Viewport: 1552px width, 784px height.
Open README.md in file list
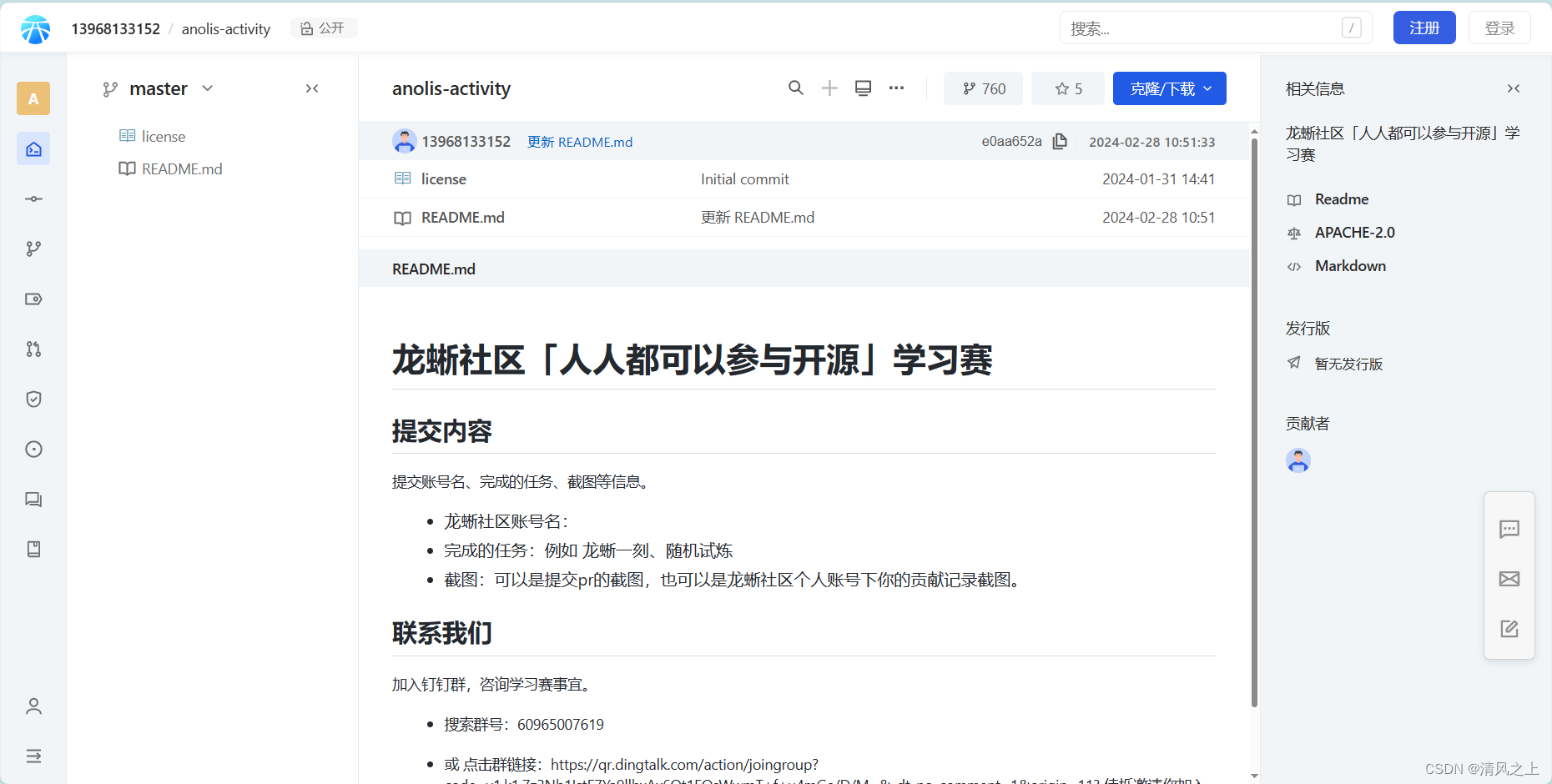point(463,217)
